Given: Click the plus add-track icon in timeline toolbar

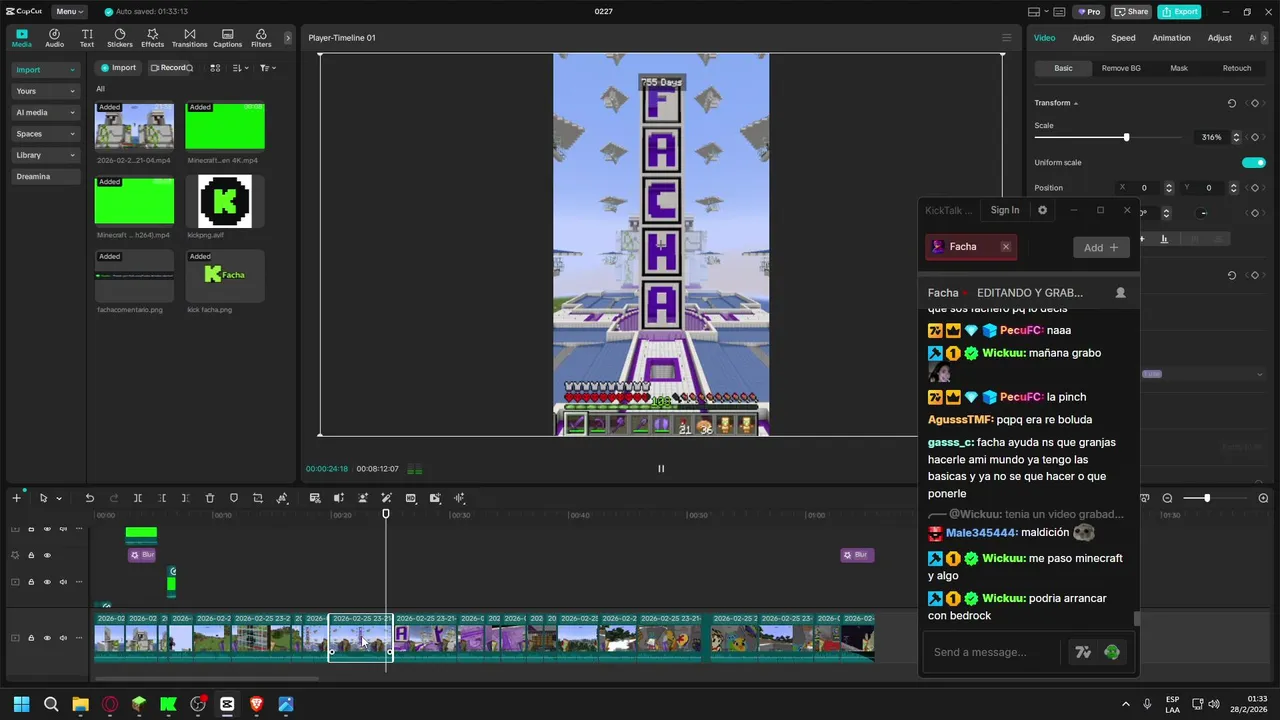Looking at the screenshot, I should pos(16,498).
